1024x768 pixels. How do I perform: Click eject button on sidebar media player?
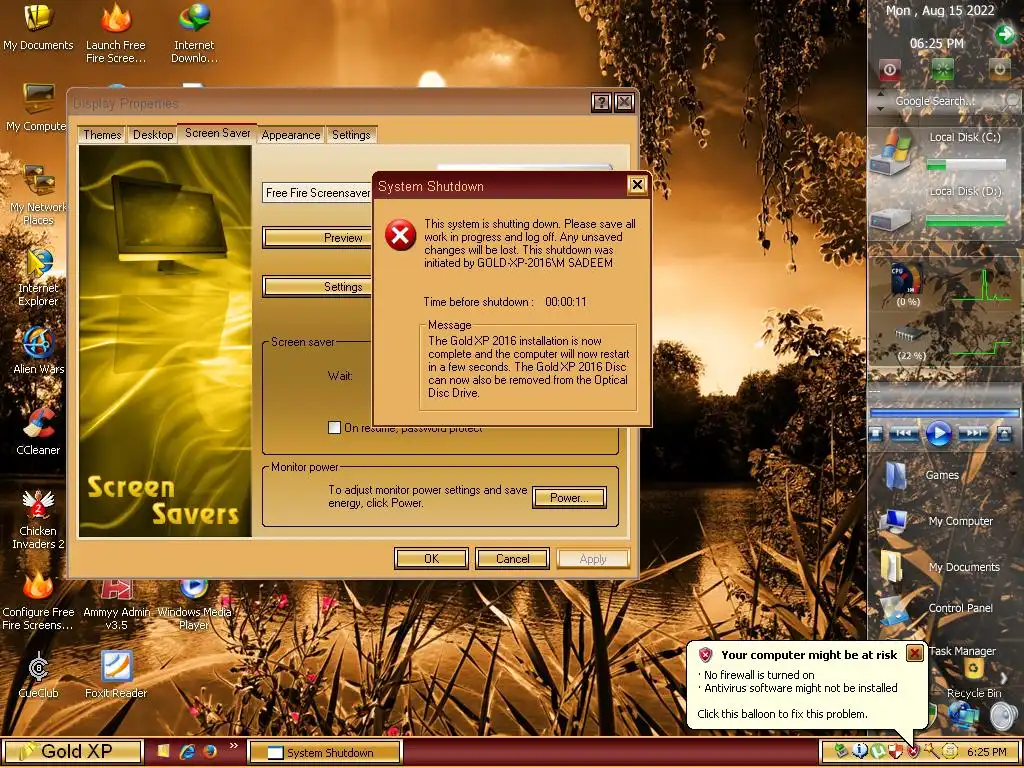point(1005,433)
